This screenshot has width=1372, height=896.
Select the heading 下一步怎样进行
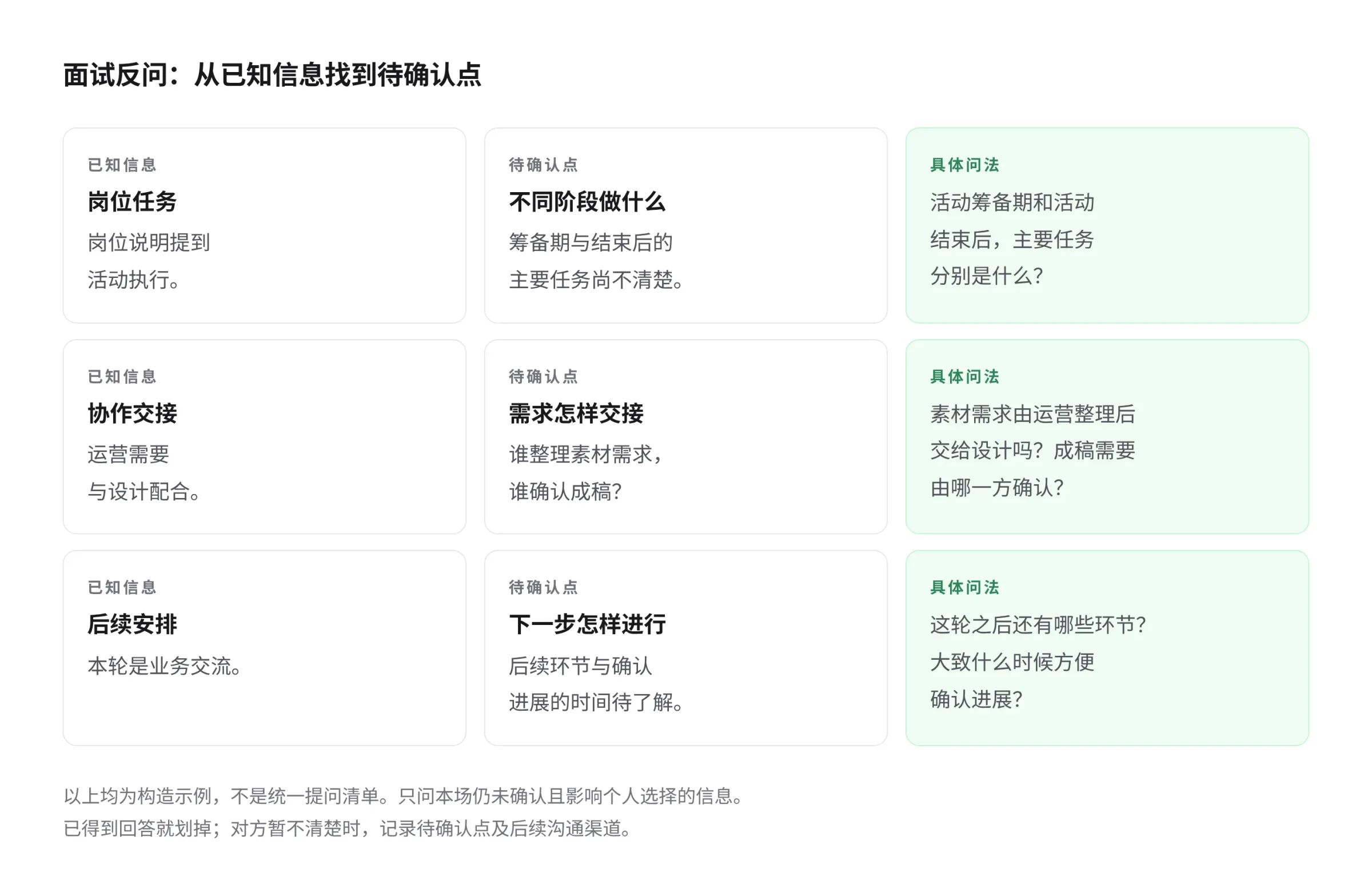[587, 624]
